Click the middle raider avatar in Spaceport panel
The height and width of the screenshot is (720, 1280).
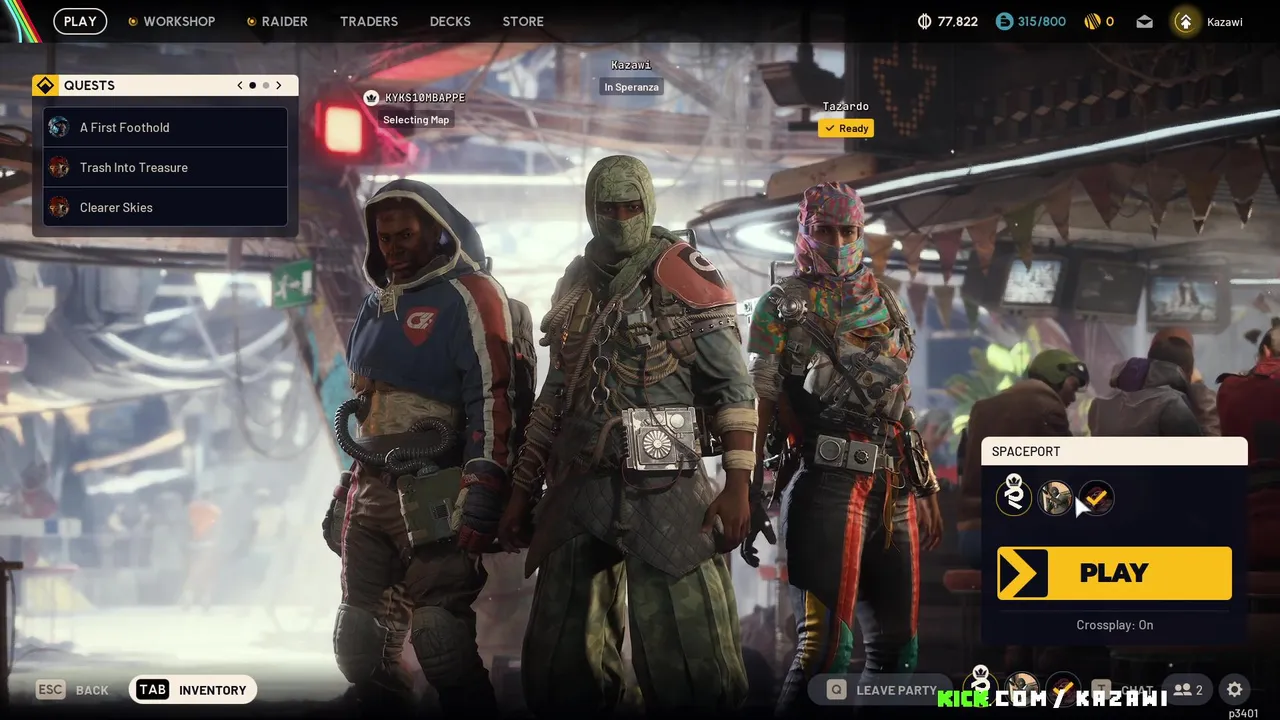(x=1055, y=497)
